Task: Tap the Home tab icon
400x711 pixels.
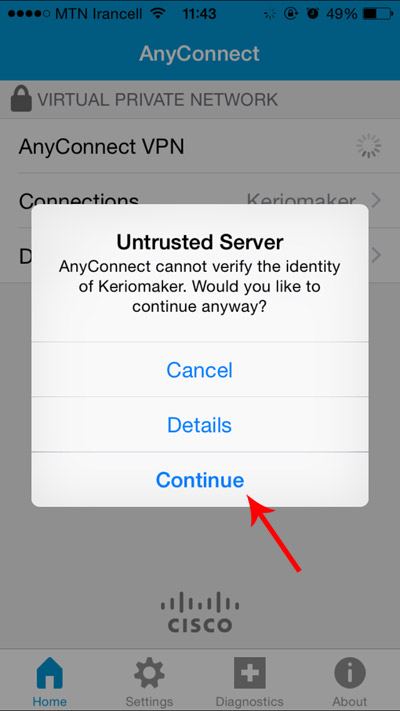Action: 49,673
